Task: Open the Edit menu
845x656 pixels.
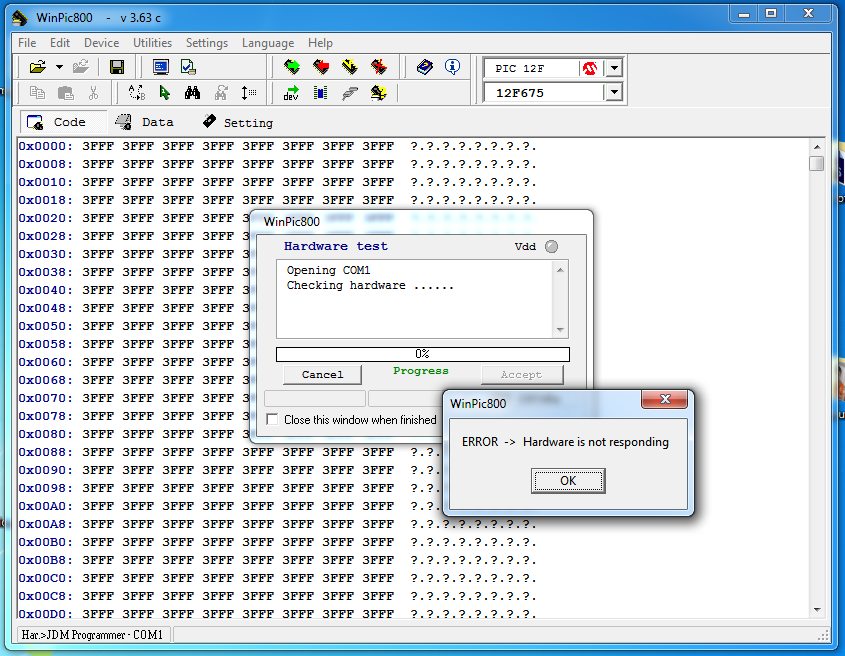Action: (x=60, y=43)
